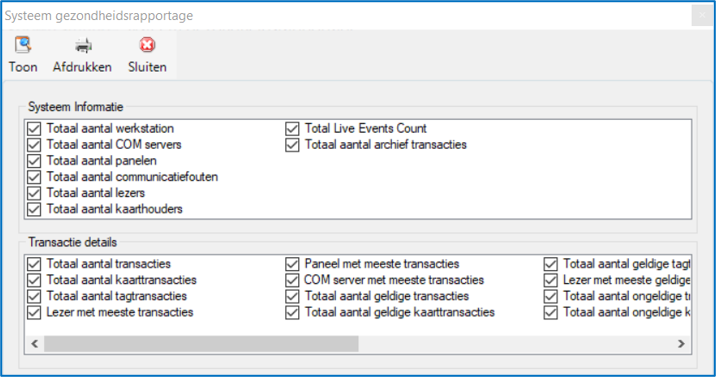This screenshot has height=377, width=716.
Task: Uncheck Totaal aantal kaarthouders
Action: click(x=34, y=209)
